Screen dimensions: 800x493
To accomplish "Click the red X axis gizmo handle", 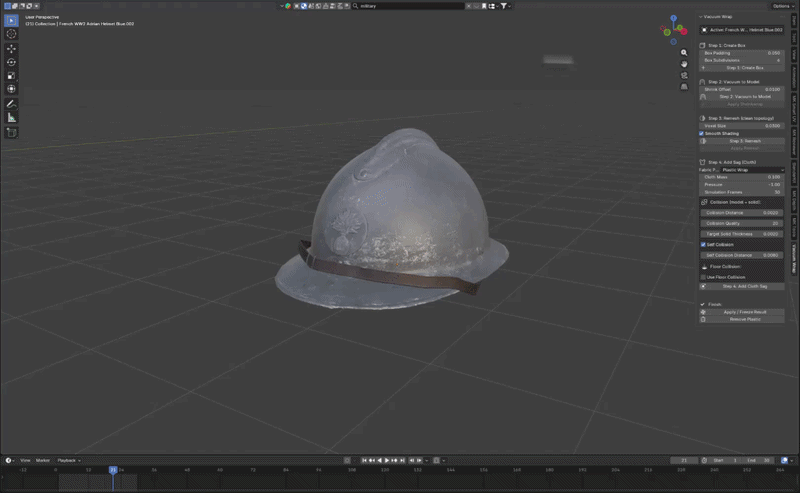I will (x=684, y=32).
